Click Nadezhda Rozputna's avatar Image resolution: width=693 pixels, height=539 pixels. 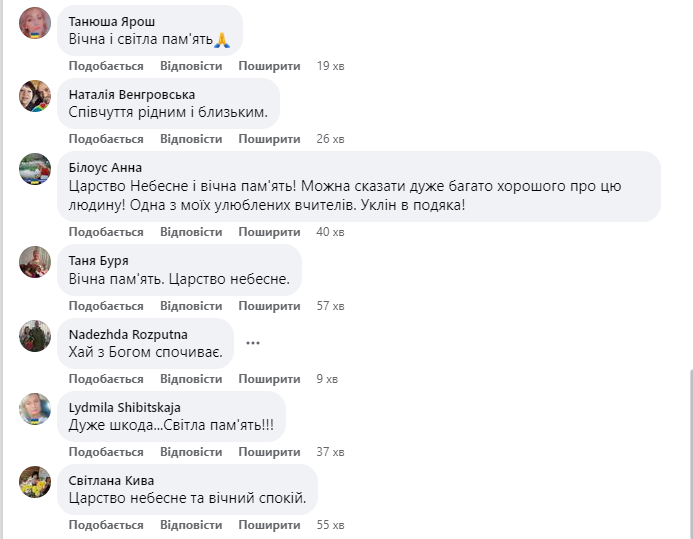pos(35,336)
